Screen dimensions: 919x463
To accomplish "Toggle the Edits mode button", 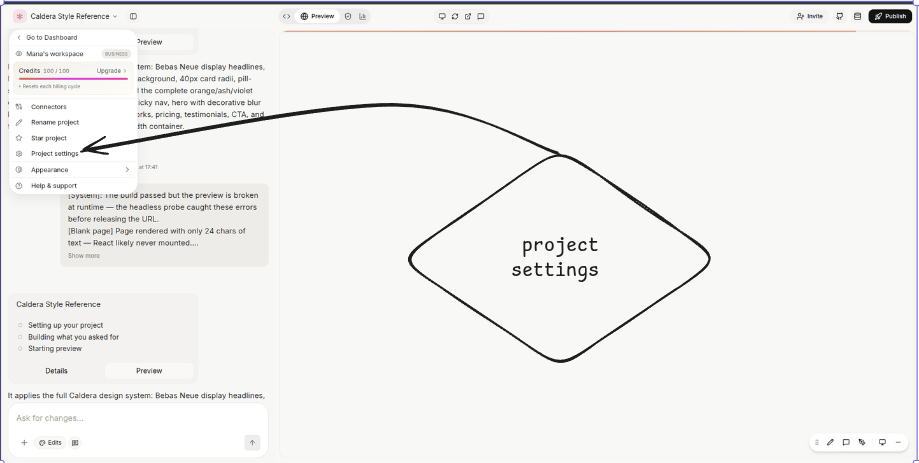I will click(x=50, y=443).
